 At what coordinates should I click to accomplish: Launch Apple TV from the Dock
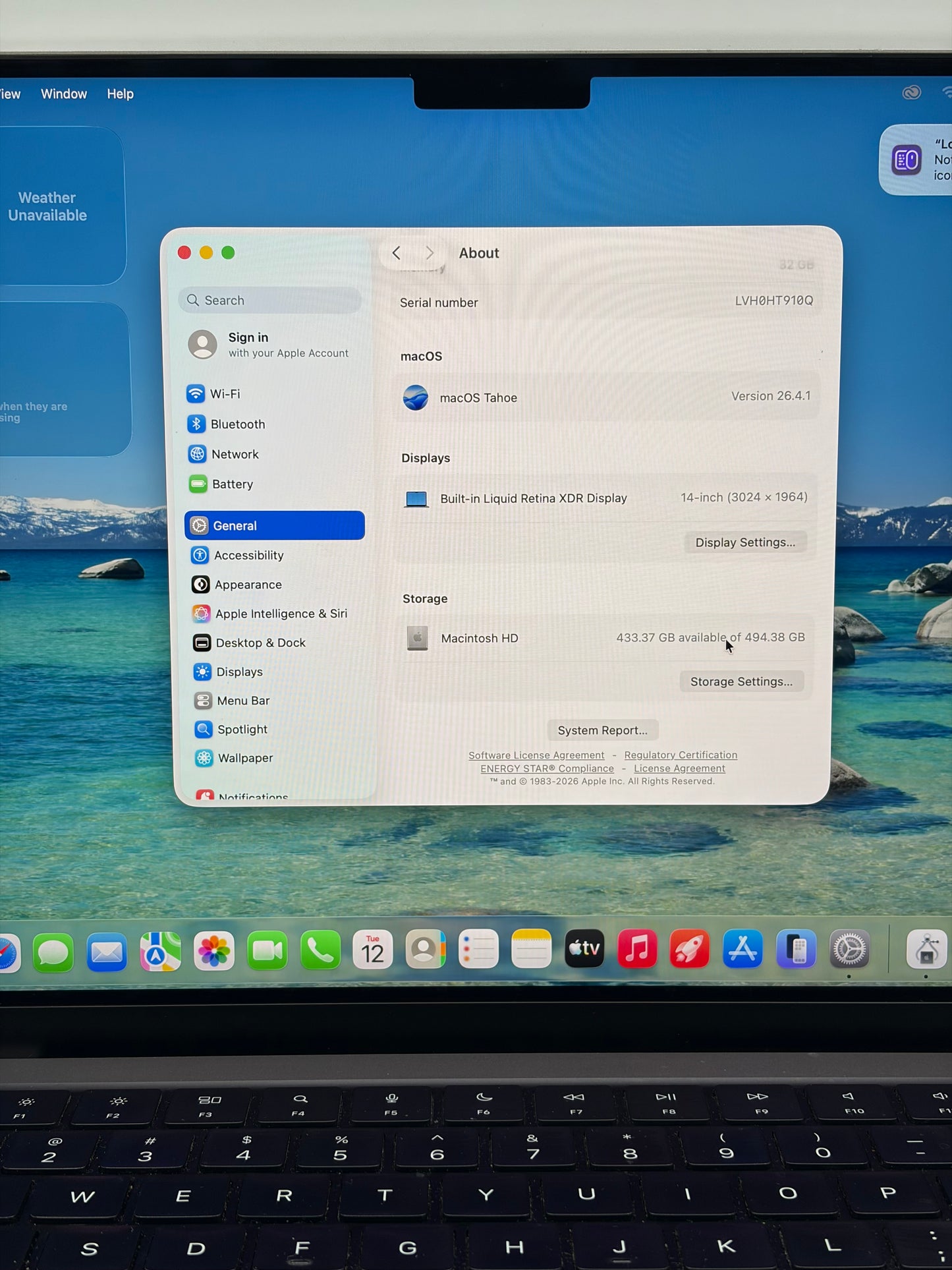pos(584,948)
